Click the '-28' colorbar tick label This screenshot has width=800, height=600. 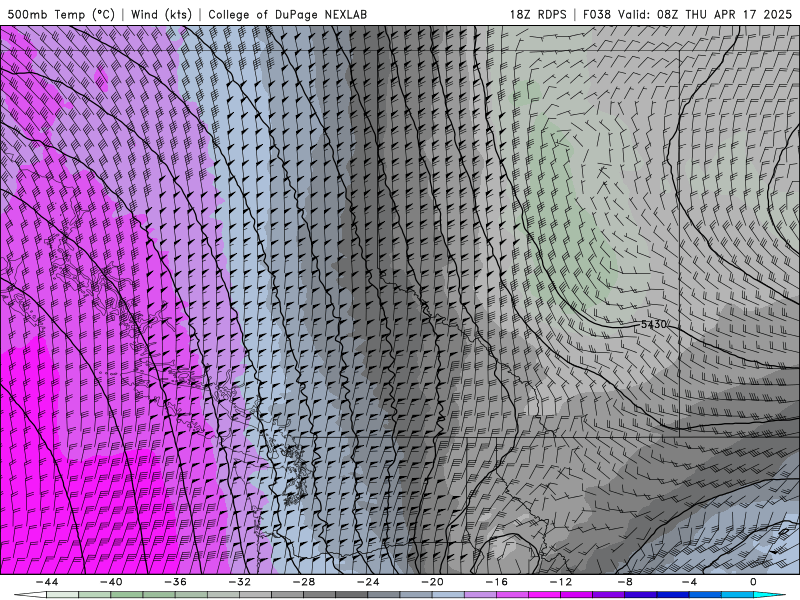304,582
